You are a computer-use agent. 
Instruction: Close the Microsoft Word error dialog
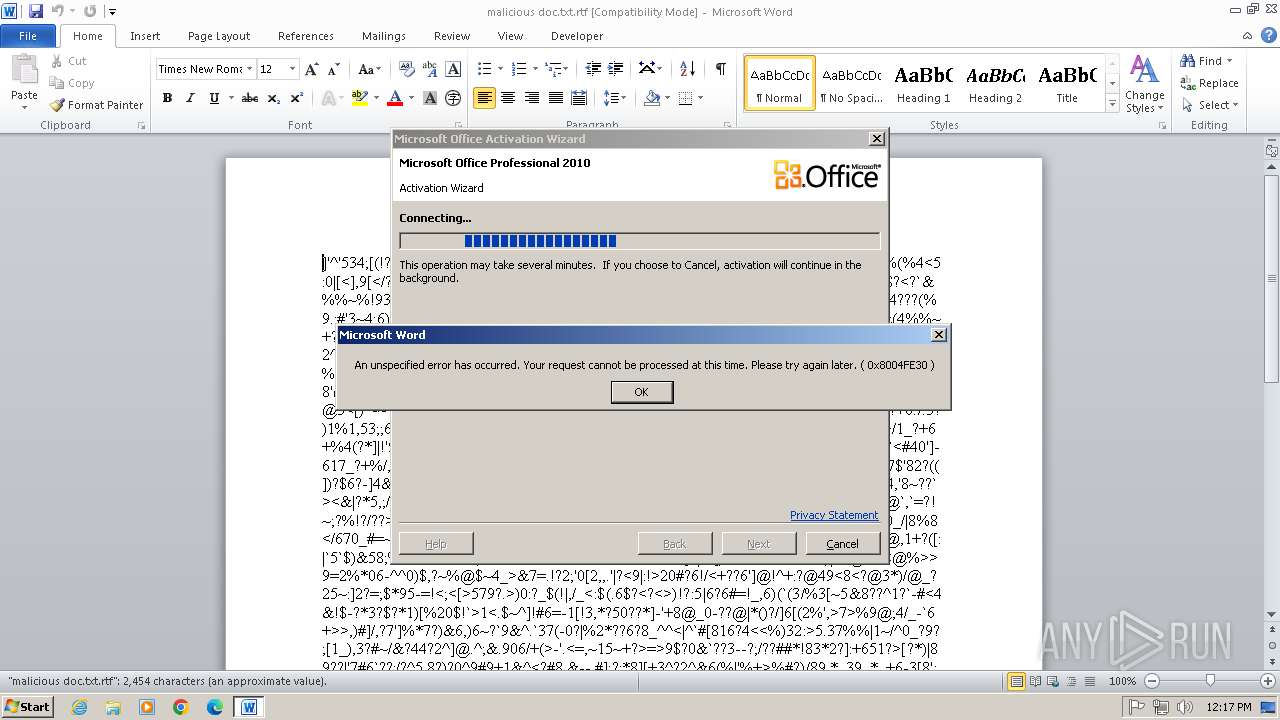(x=938, y=335)
